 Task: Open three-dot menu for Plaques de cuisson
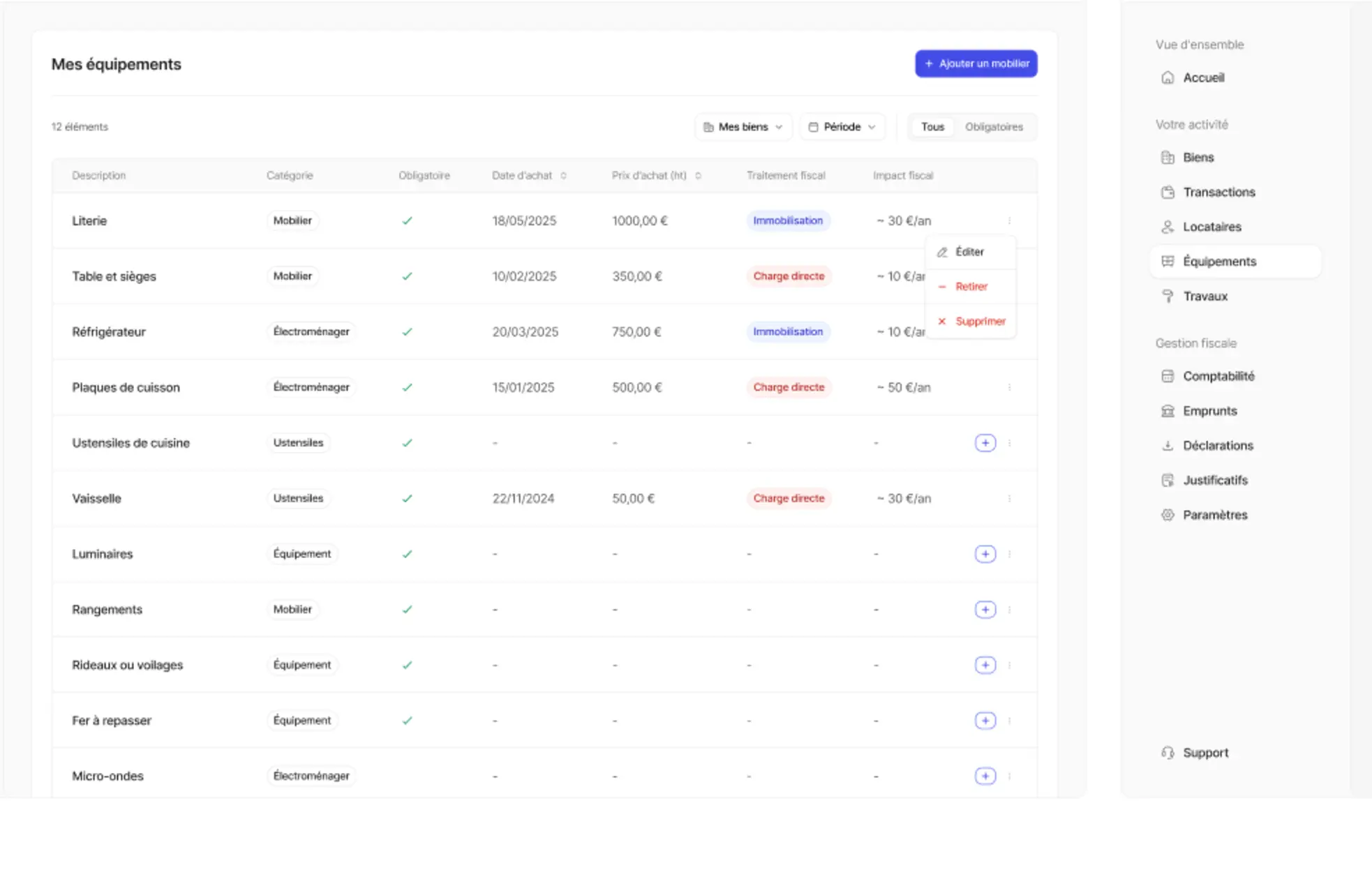click(x=1009, y=387)
